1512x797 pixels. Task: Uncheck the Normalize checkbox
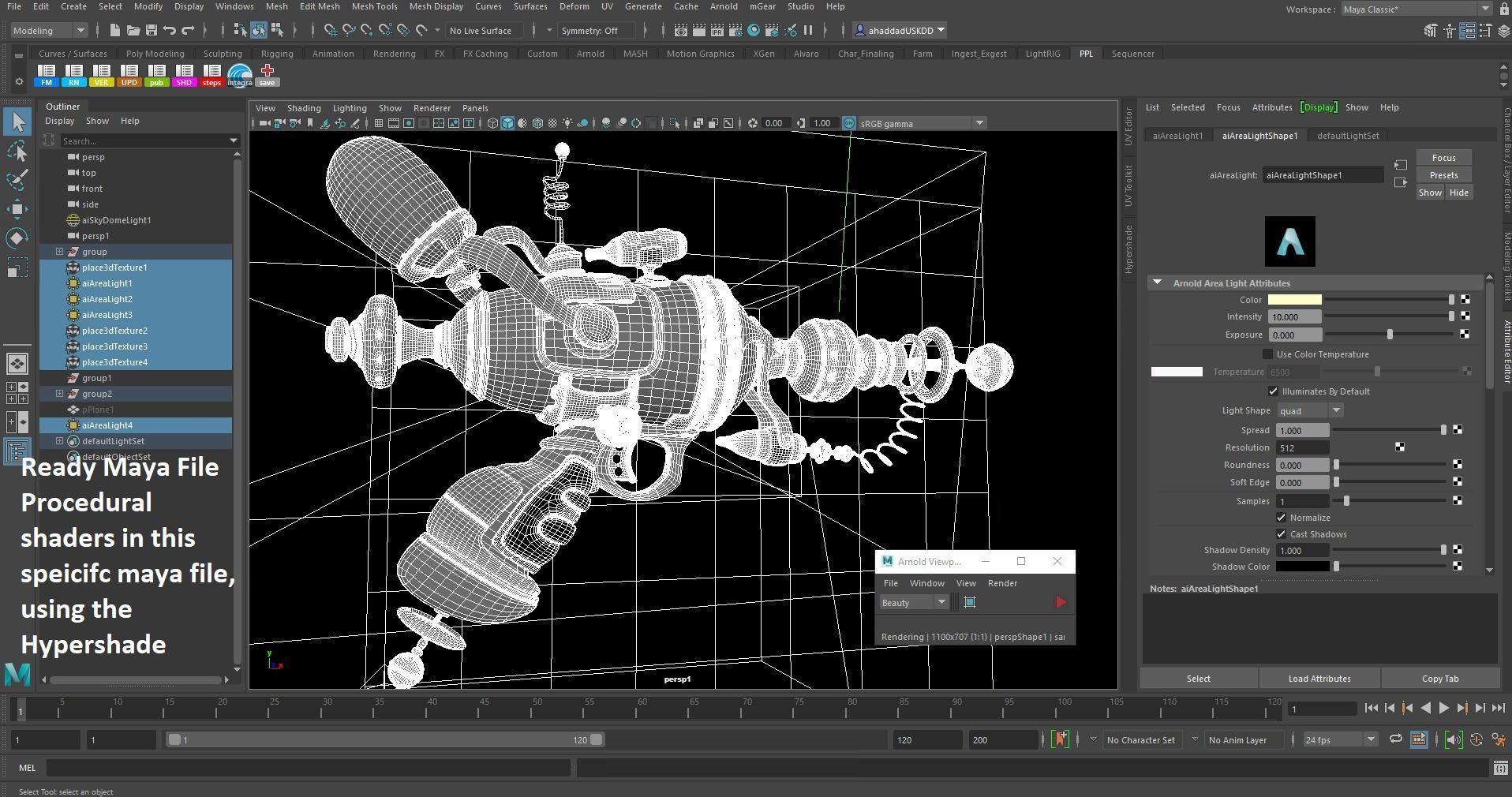coord(1281,518)
